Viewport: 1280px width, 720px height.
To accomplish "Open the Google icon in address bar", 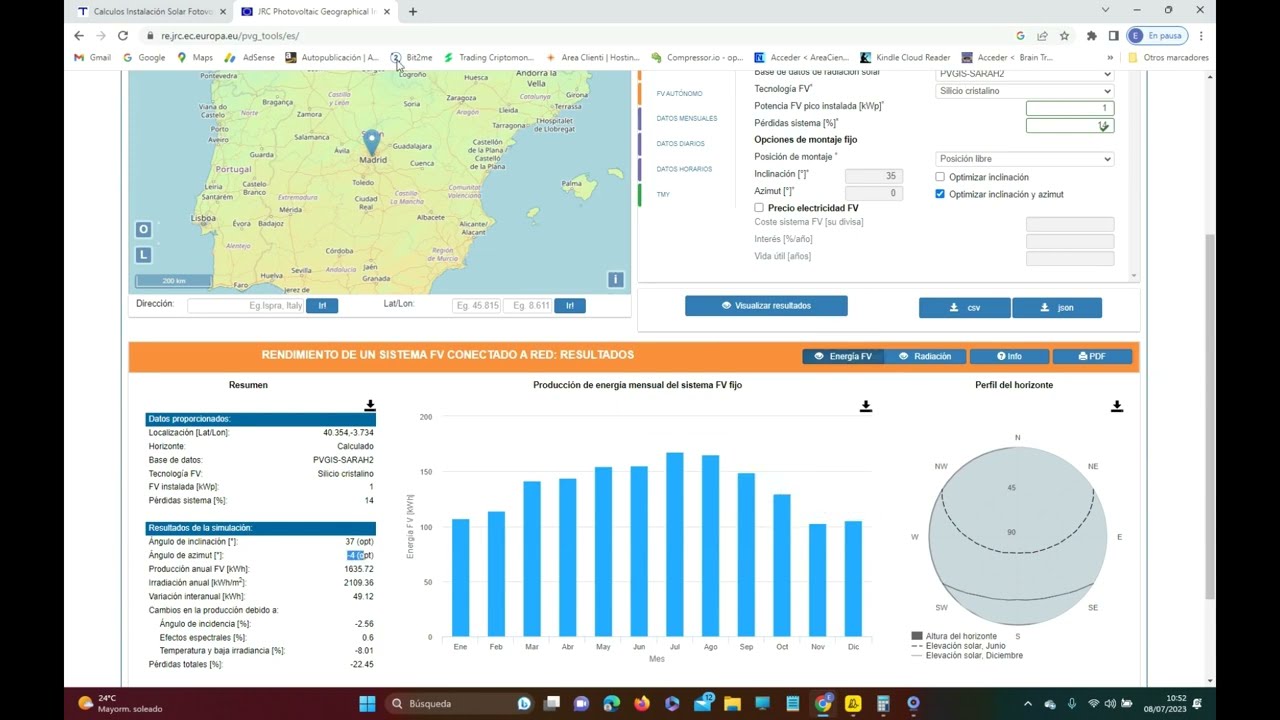I will [x=1020, y=35].
